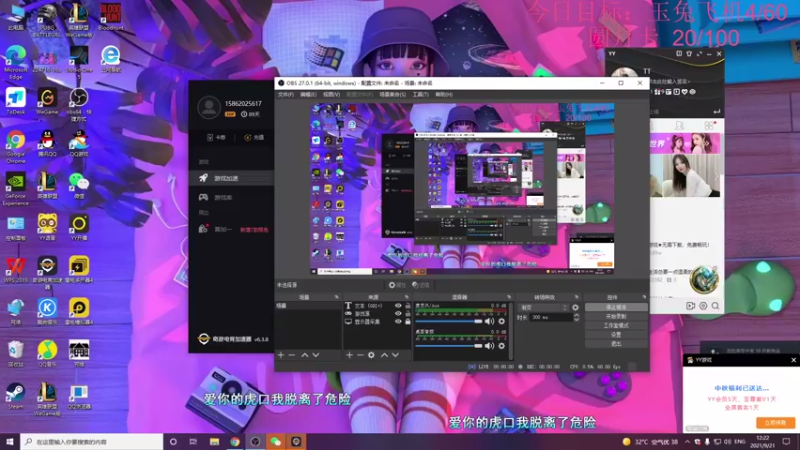This screenshot has width=800, height=450.
Task: Click the recharge (充值) link in the accelerator window
Action: point(254,137)
